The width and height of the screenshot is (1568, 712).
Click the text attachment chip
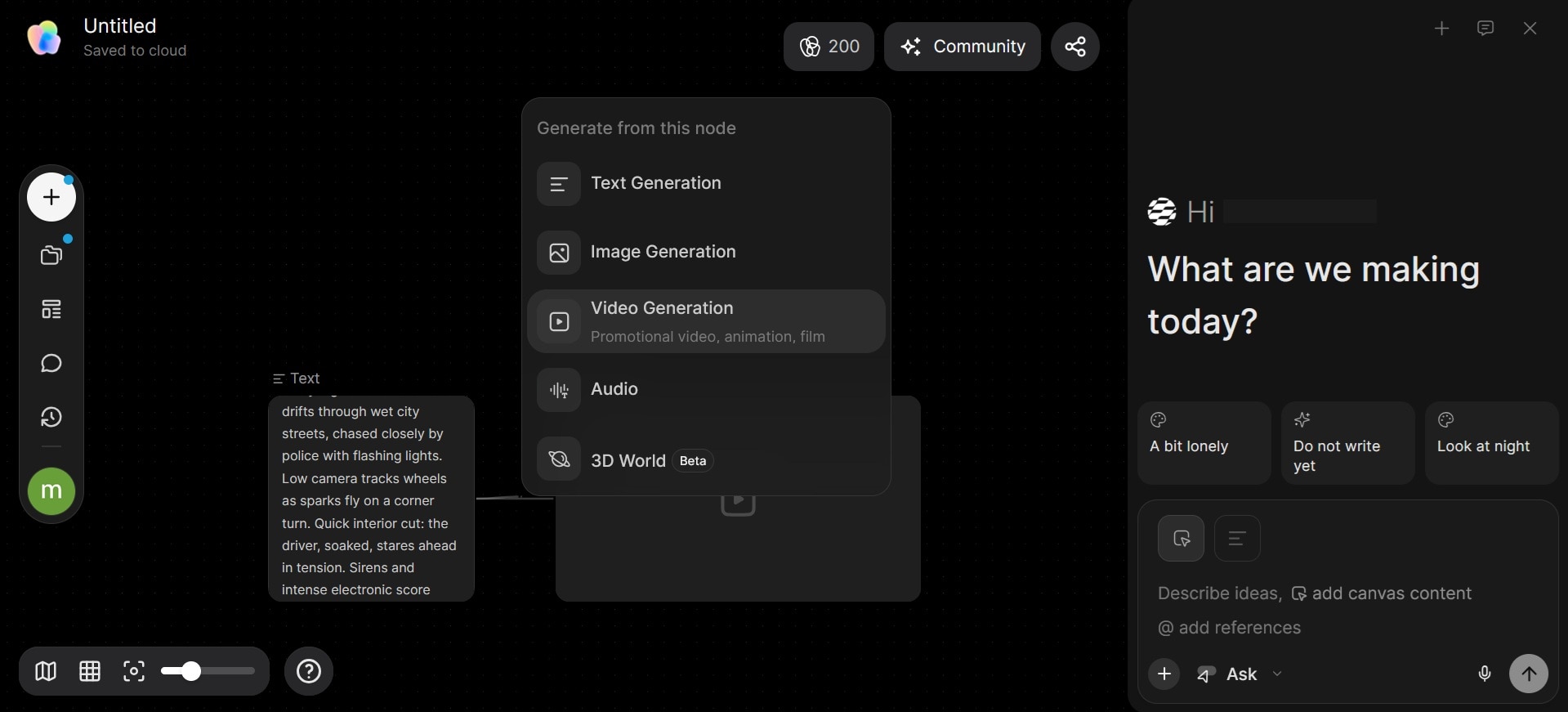[1237, 538]
